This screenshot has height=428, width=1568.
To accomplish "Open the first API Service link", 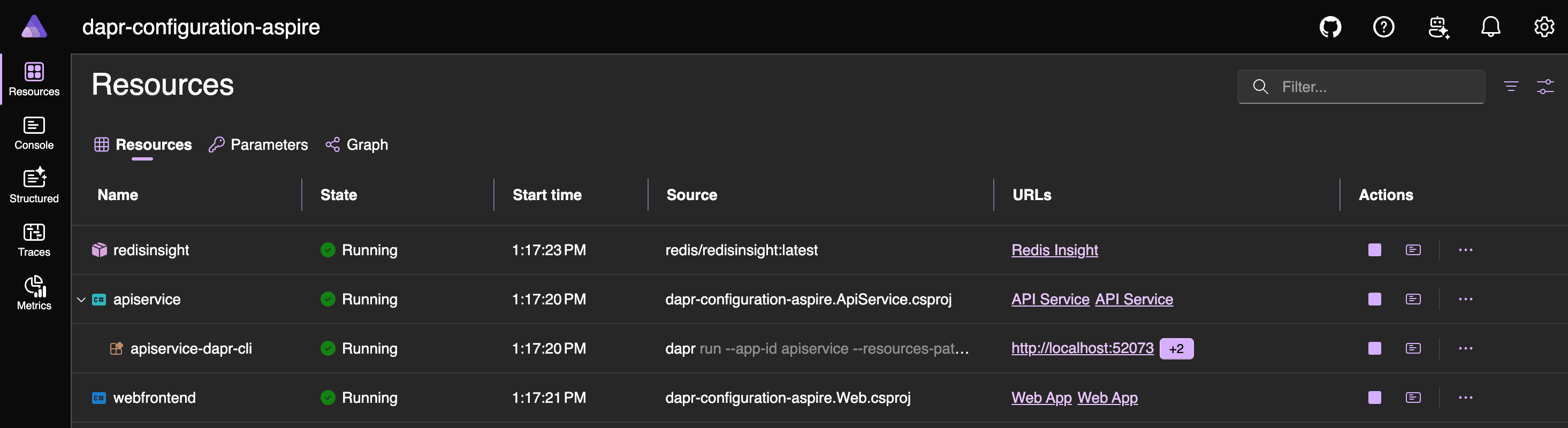I will click(x=1050, y=300).
